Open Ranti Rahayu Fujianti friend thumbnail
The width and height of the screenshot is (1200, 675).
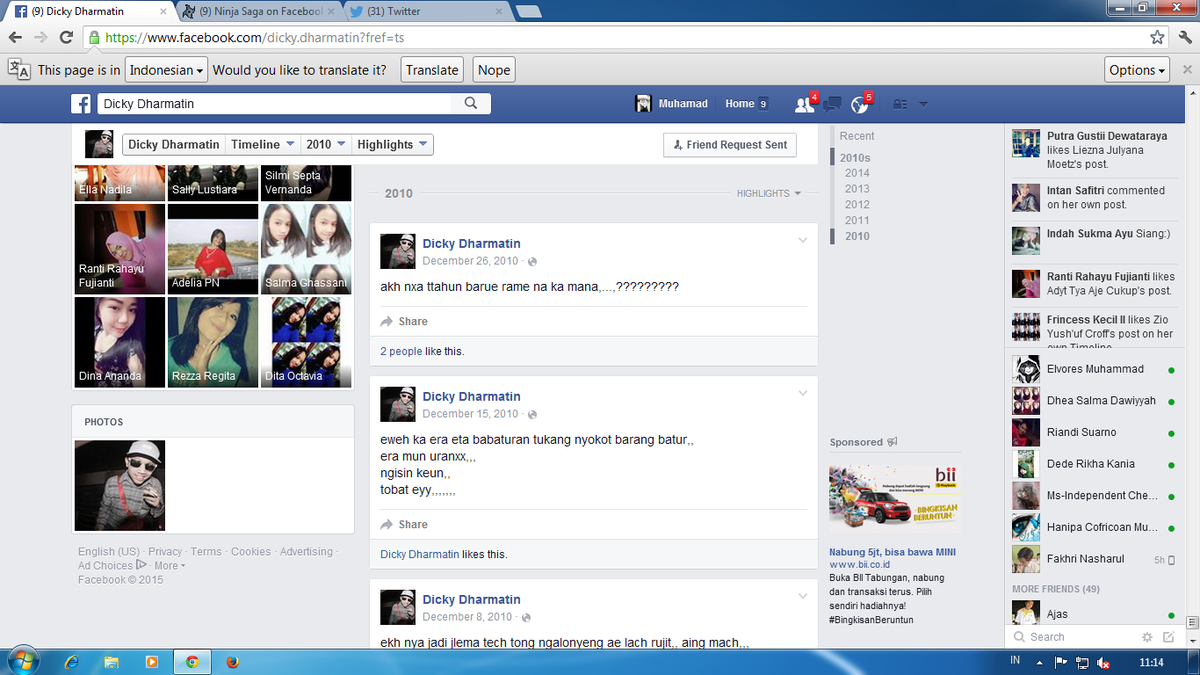[120, 249]
